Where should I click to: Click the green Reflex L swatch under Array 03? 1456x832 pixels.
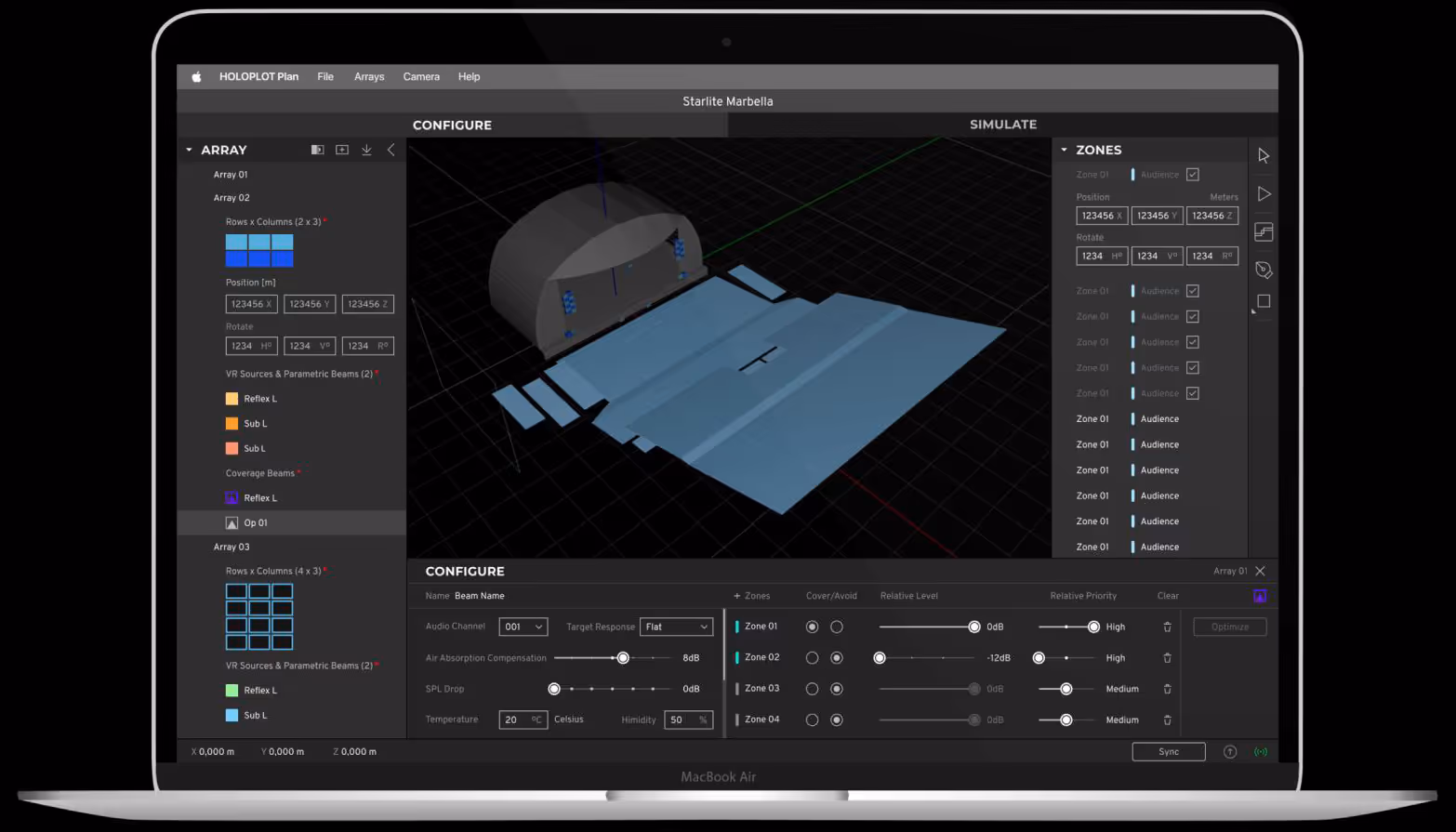tap(232, 691)
